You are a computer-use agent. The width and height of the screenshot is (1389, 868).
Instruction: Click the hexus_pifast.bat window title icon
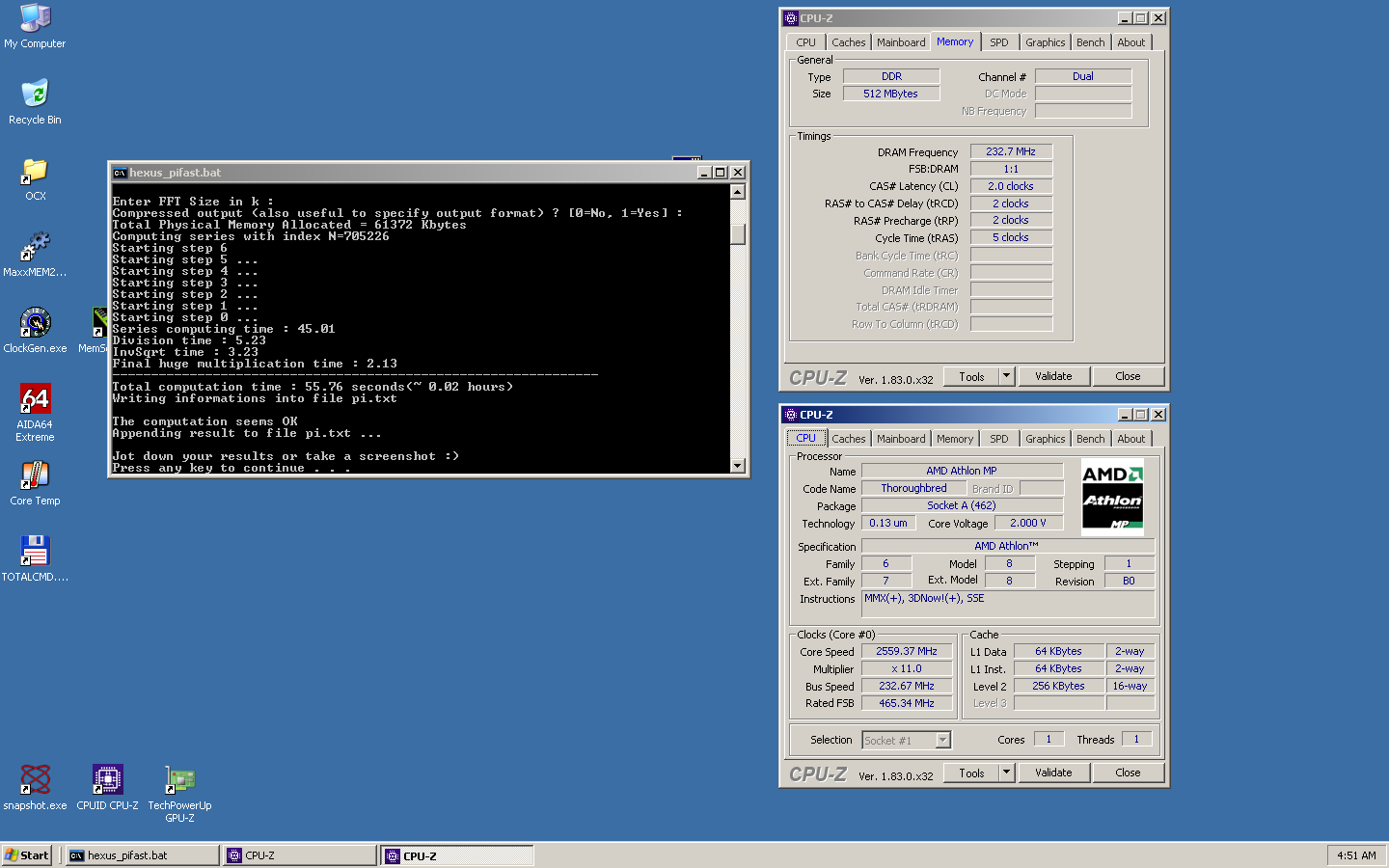pos(120,173)
